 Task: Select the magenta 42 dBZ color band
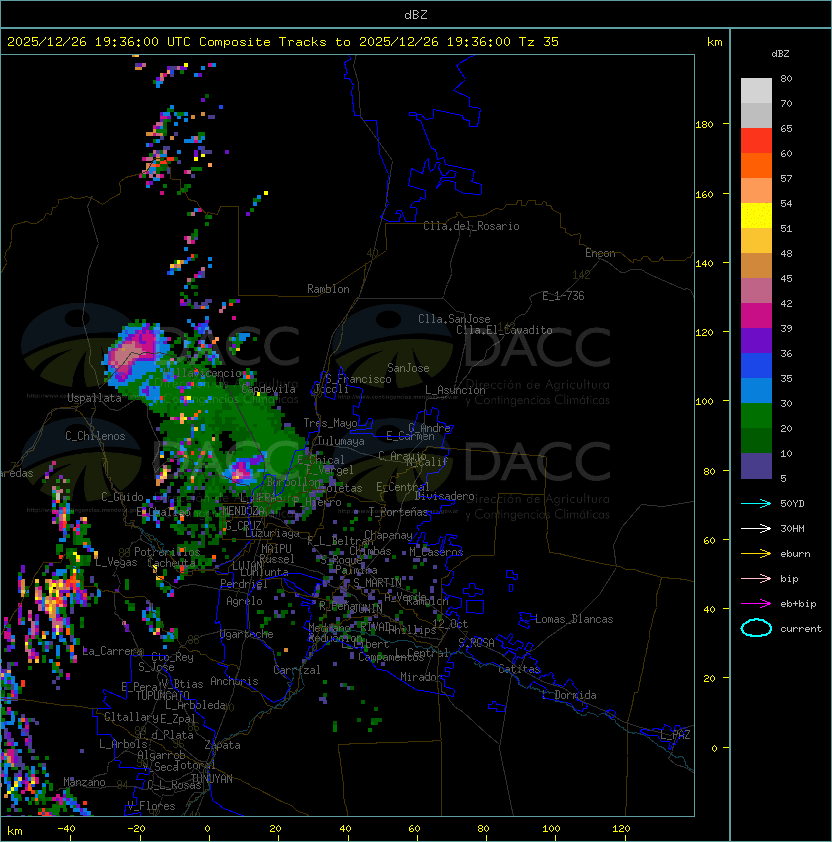(x=756, y=316)
